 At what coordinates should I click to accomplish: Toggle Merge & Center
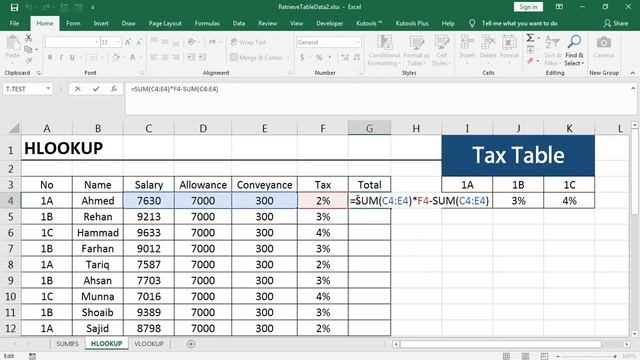pyautogui.click(x=256, y=58)
